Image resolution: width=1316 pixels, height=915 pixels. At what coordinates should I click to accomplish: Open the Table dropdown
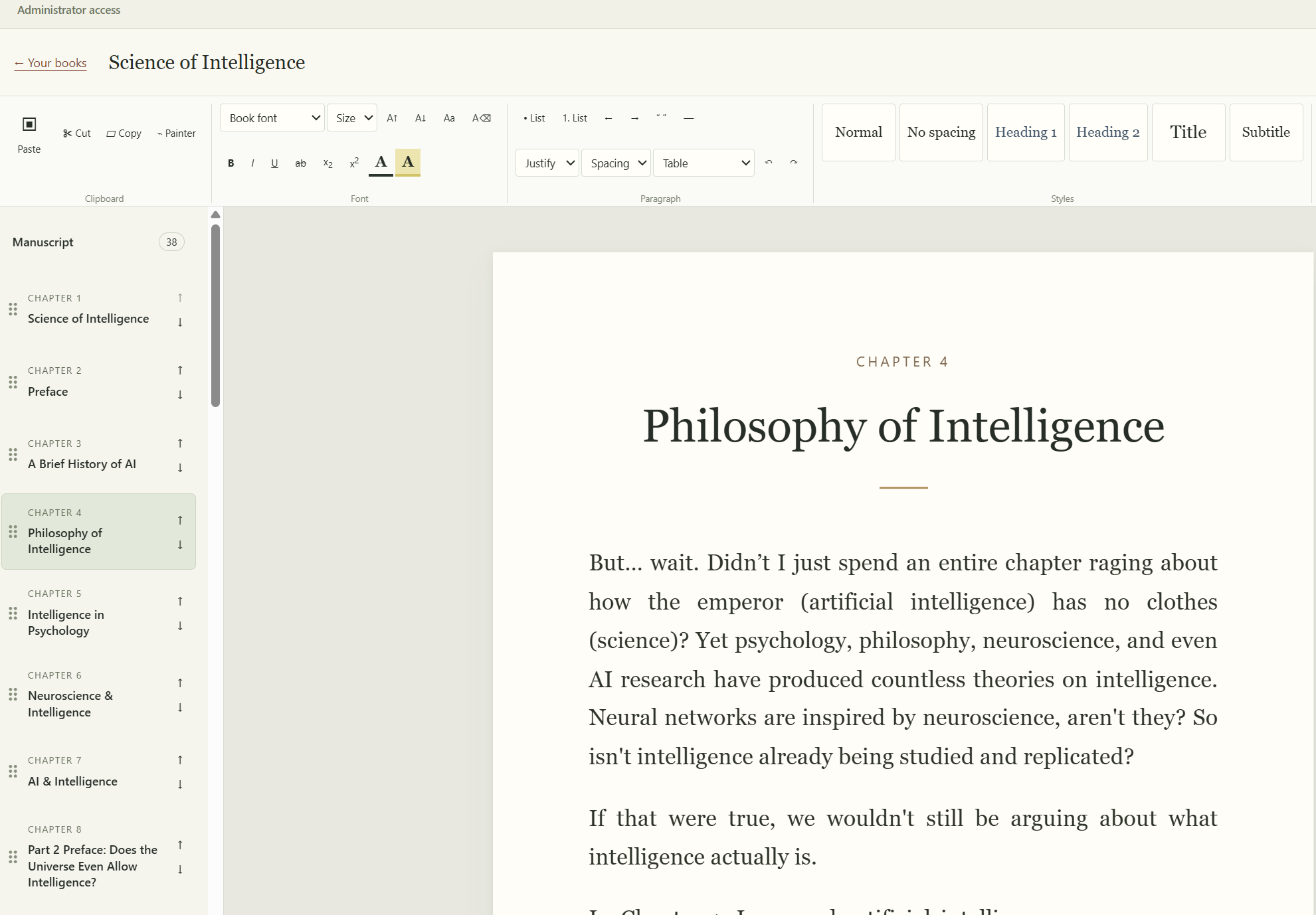pos(704,163)
